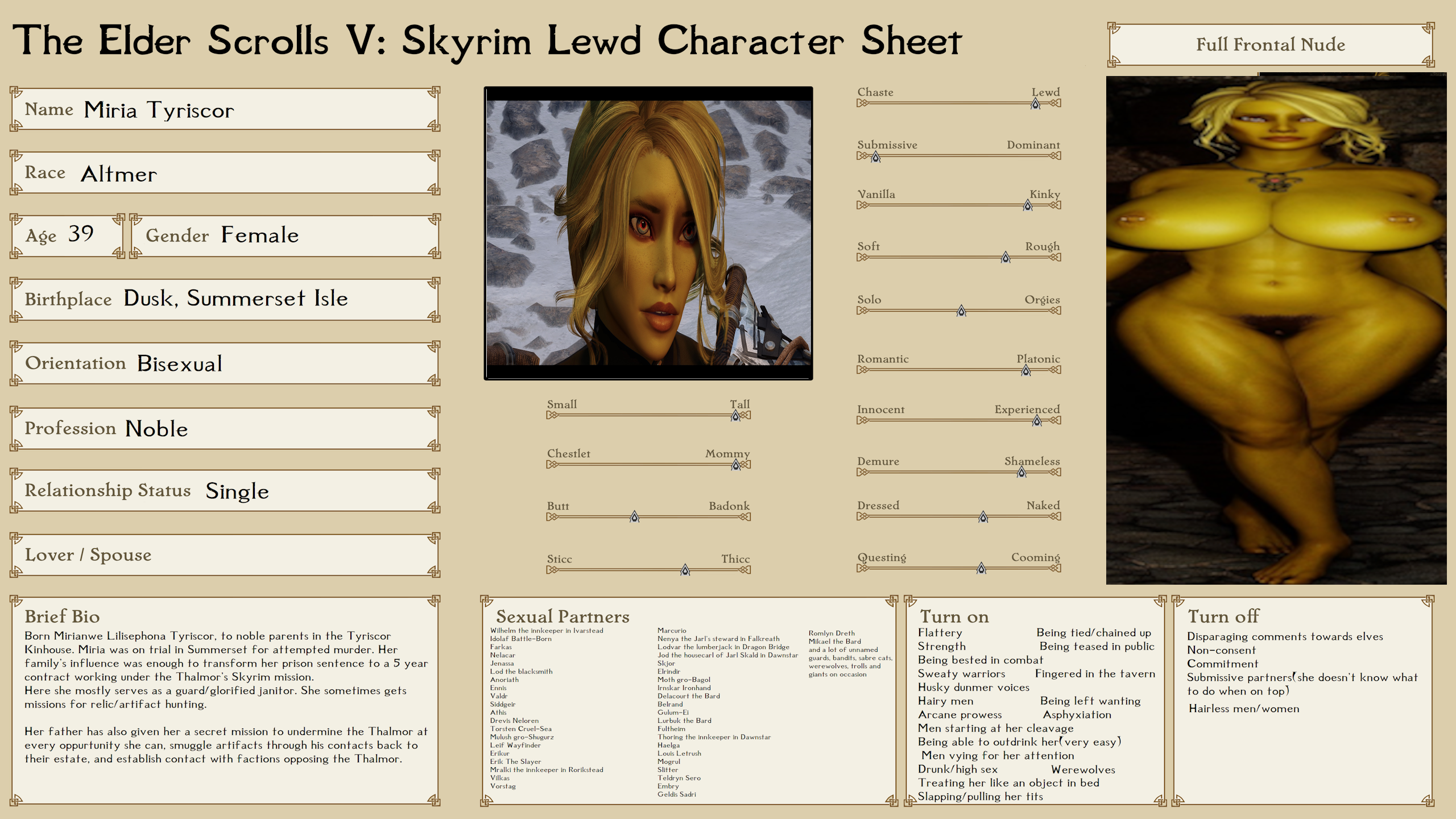Click the Vanilla–Kinky slider handle
The height and width of the screenshot is (819, 1456).
point(1028,205)
